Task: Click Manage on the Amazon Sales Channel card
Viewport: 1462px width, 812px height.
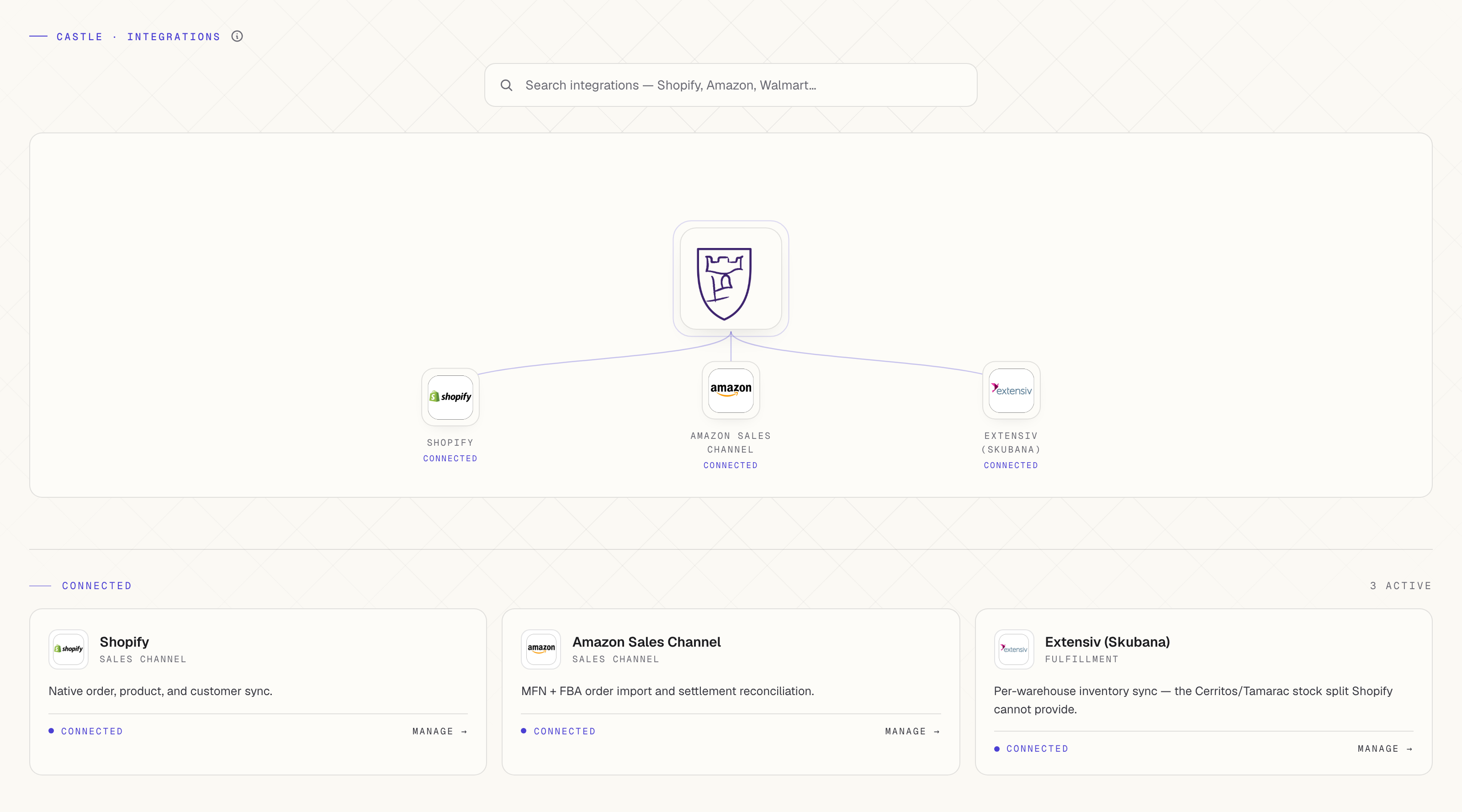Action: click(x=913, y=731)
